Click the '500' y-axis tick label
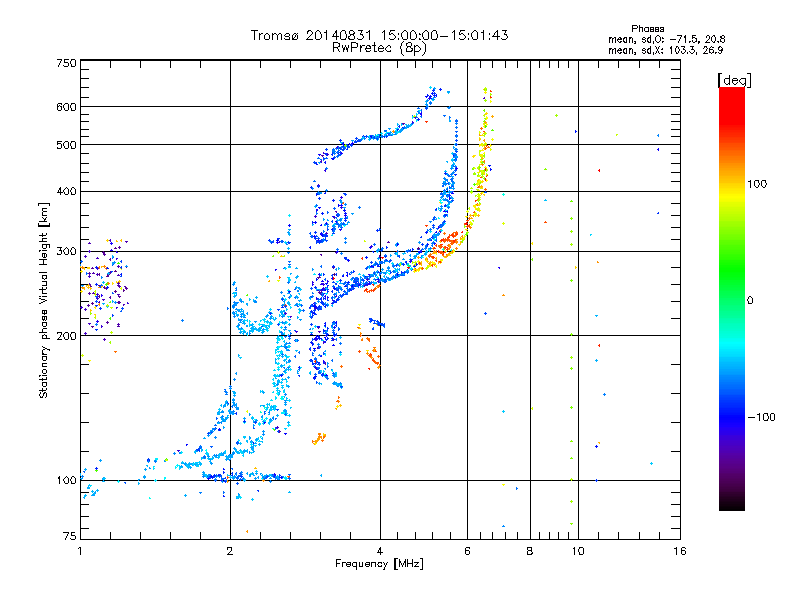Viewport: 800px width, 600px height. [x=66, y=145]
